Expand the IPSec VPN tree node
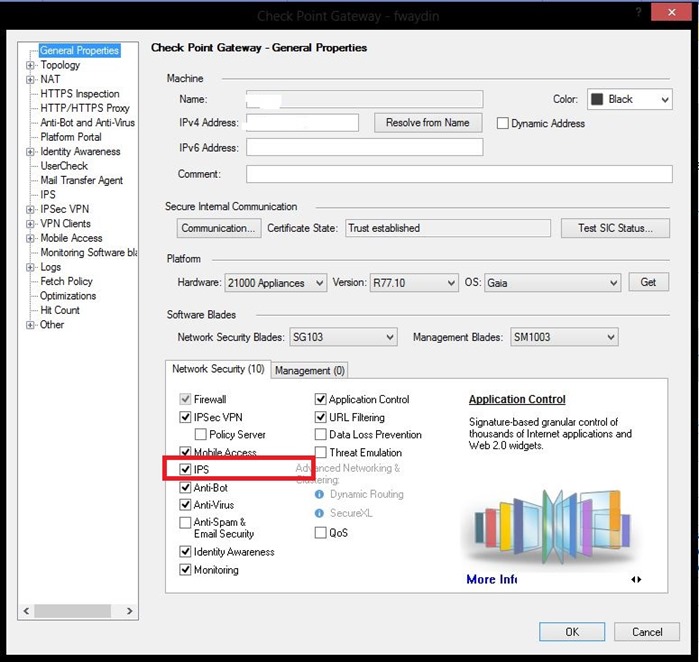 (30, 209)
